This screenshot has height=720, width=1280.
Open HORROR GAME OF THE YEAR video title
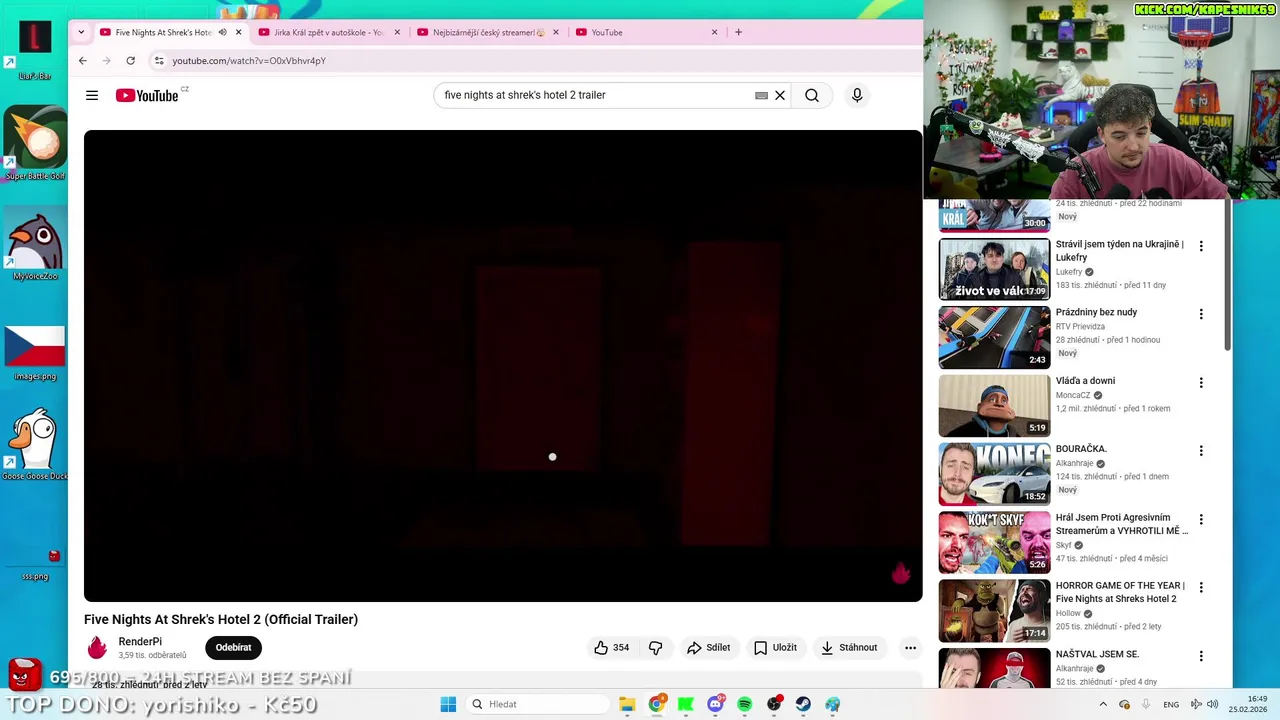pos(1120,592)
